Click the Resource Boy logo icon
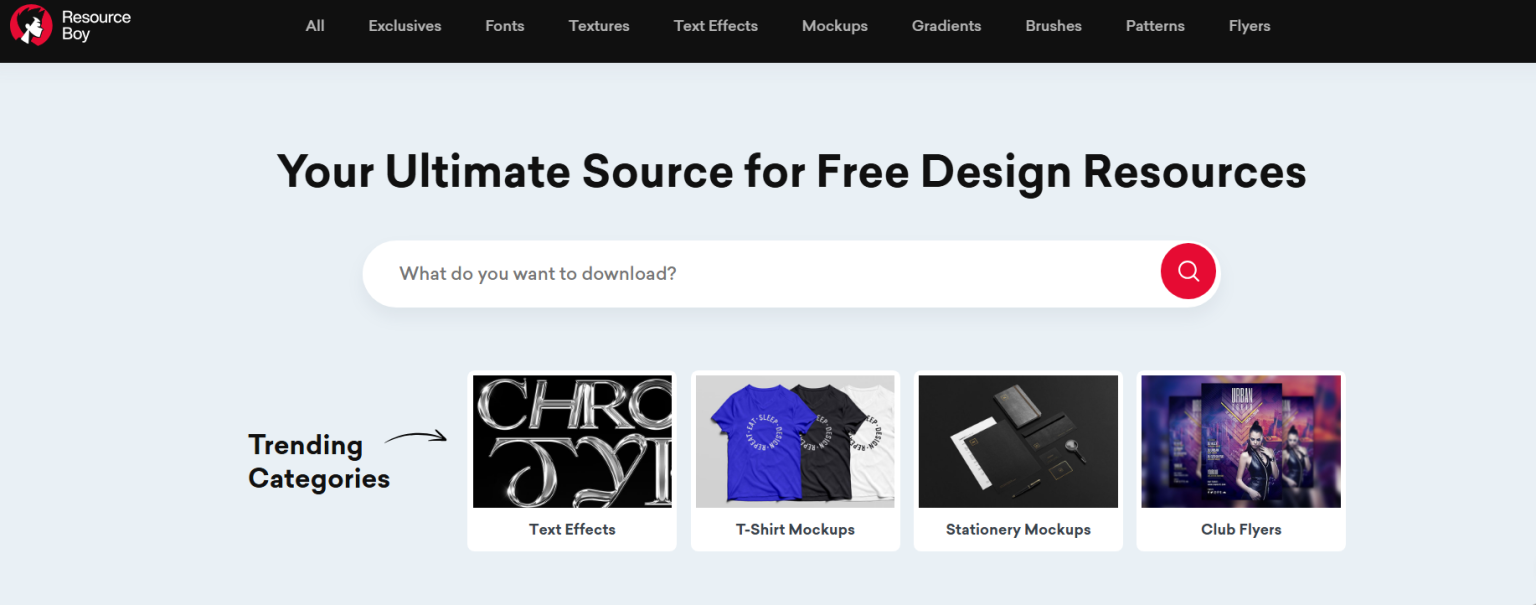The width and height of the screenshot is (1536, 605). [31, 25]
